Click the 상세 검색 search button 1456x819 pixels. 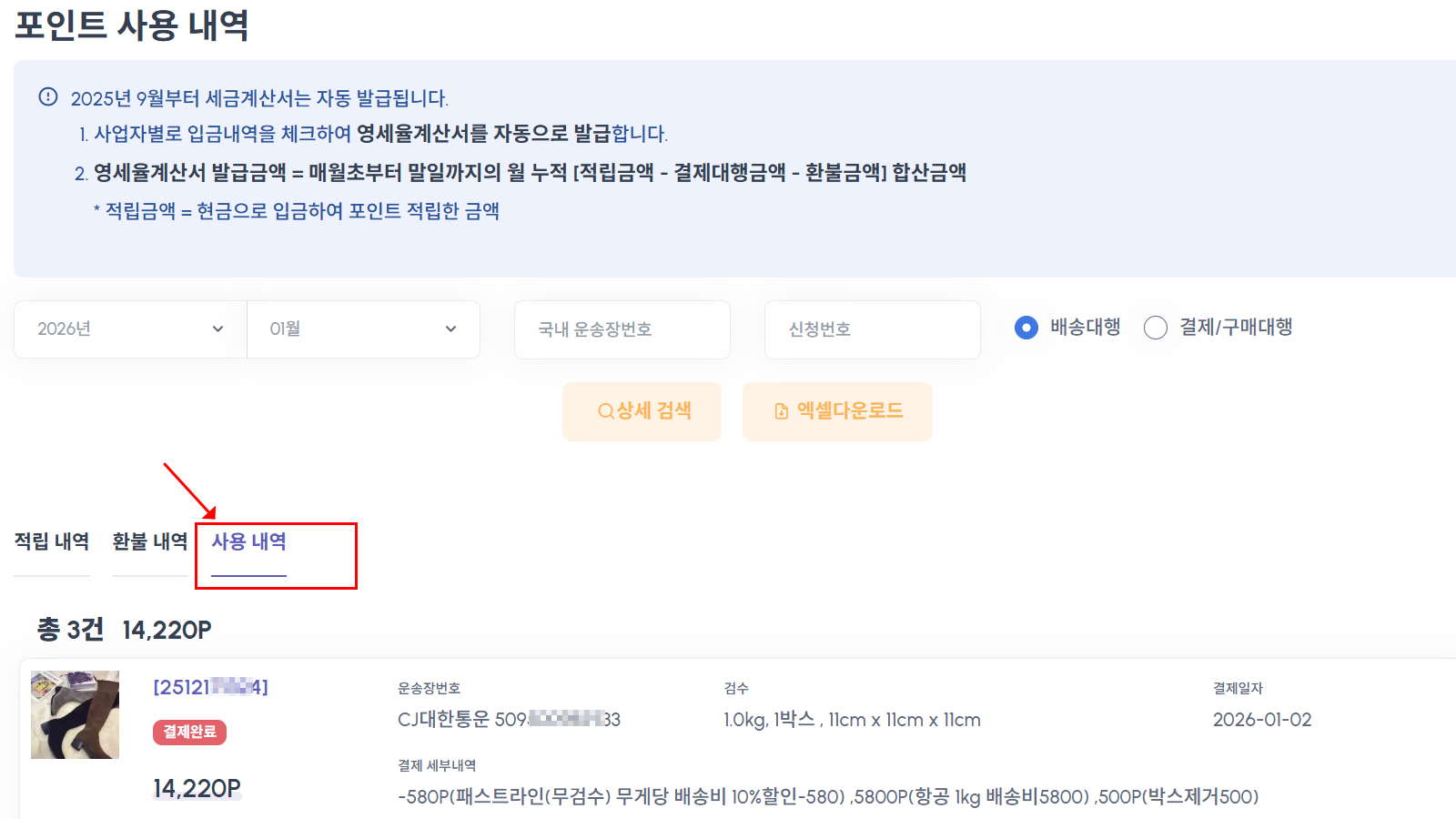[x=642, y=411]
